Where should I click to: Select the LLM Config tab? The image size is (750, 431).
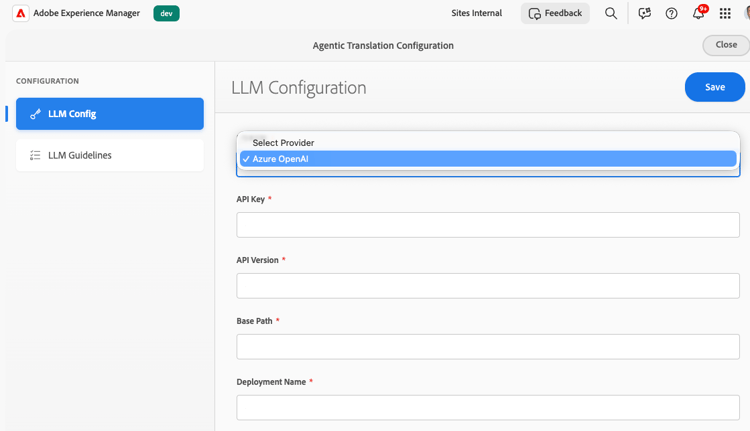(110, 114)
